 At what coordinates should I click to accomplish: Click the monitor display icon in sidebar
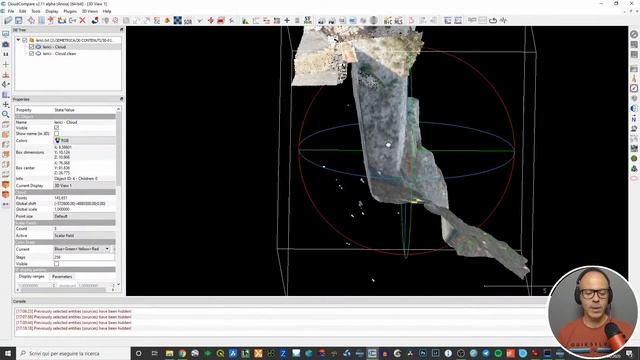pyautogui.click(x=6, y=34)
